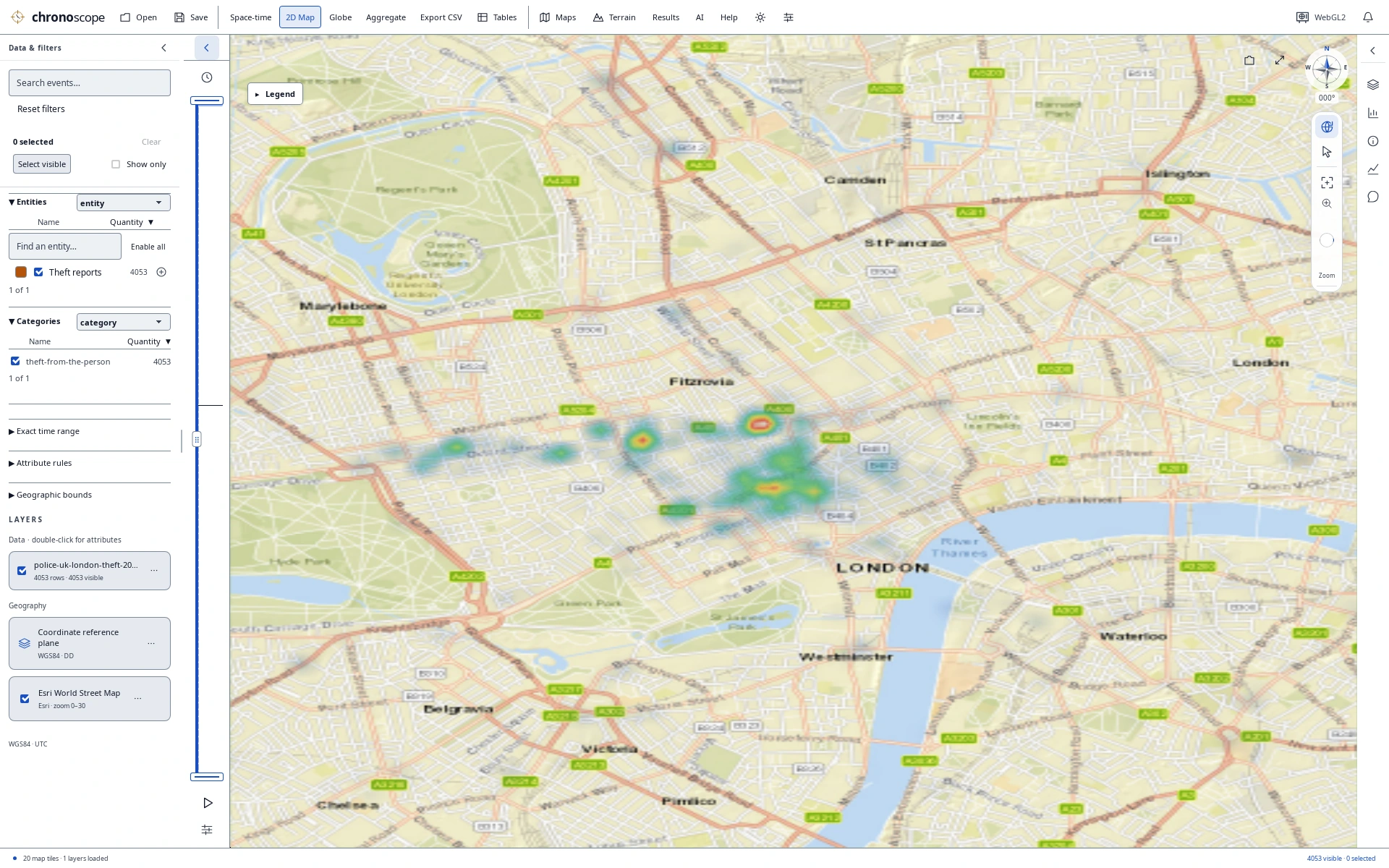1389x868 pixels.
Task: Open the chat bubble icon in right sidebar
Action: 1373,197
